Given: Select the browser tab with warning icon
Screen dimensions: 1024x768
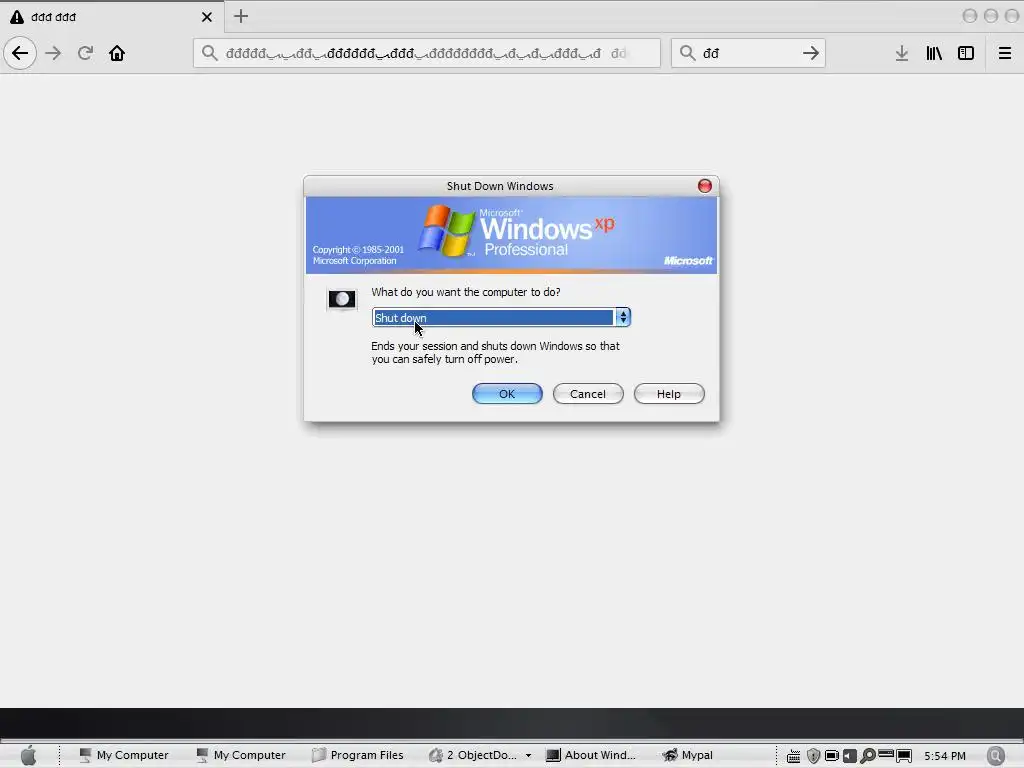Looking at the screenshot, I should tap(112, 17).
